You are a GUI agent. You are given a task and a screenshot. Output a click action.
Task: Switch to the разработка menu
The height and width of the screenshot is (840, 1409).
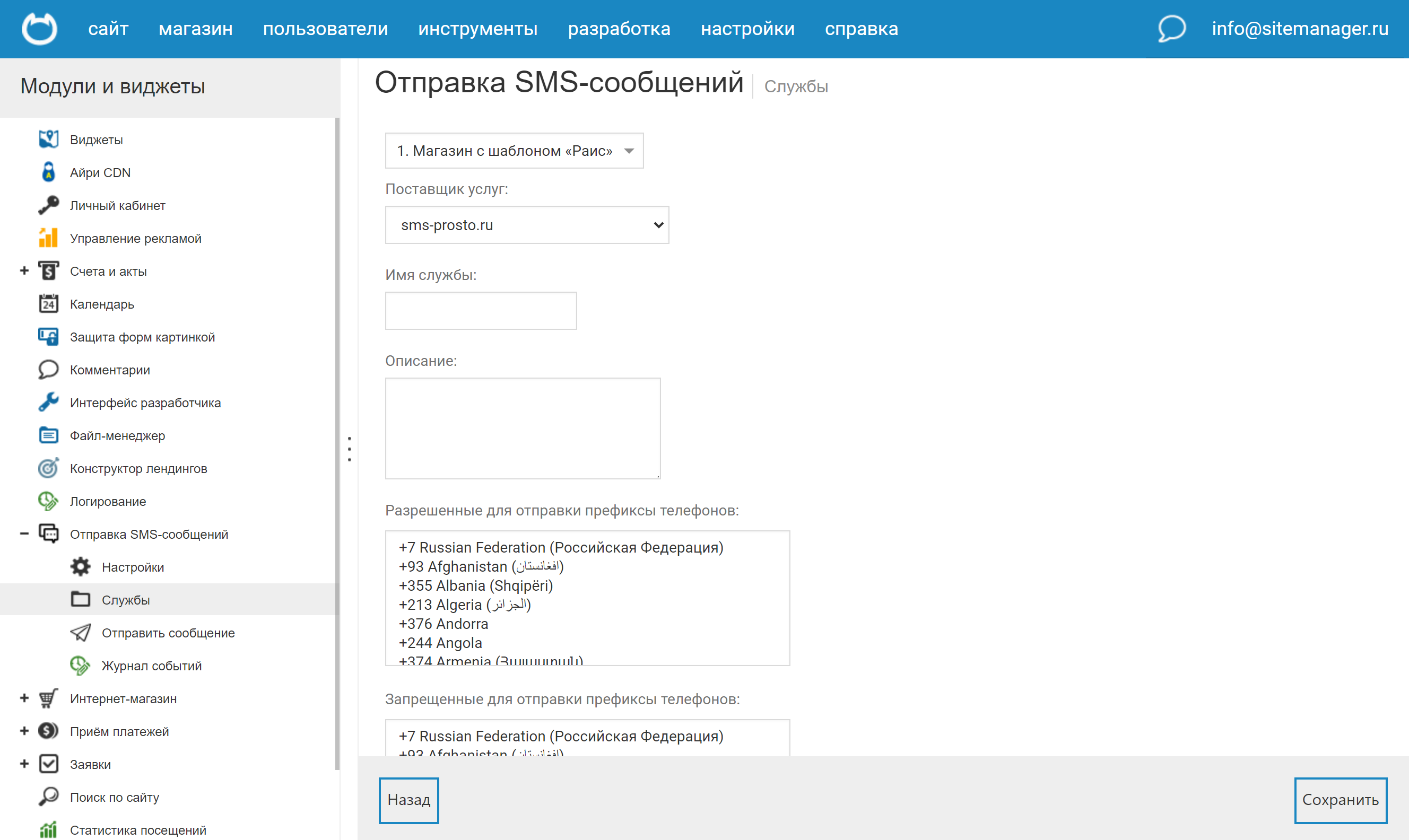(x=619, y=28)
